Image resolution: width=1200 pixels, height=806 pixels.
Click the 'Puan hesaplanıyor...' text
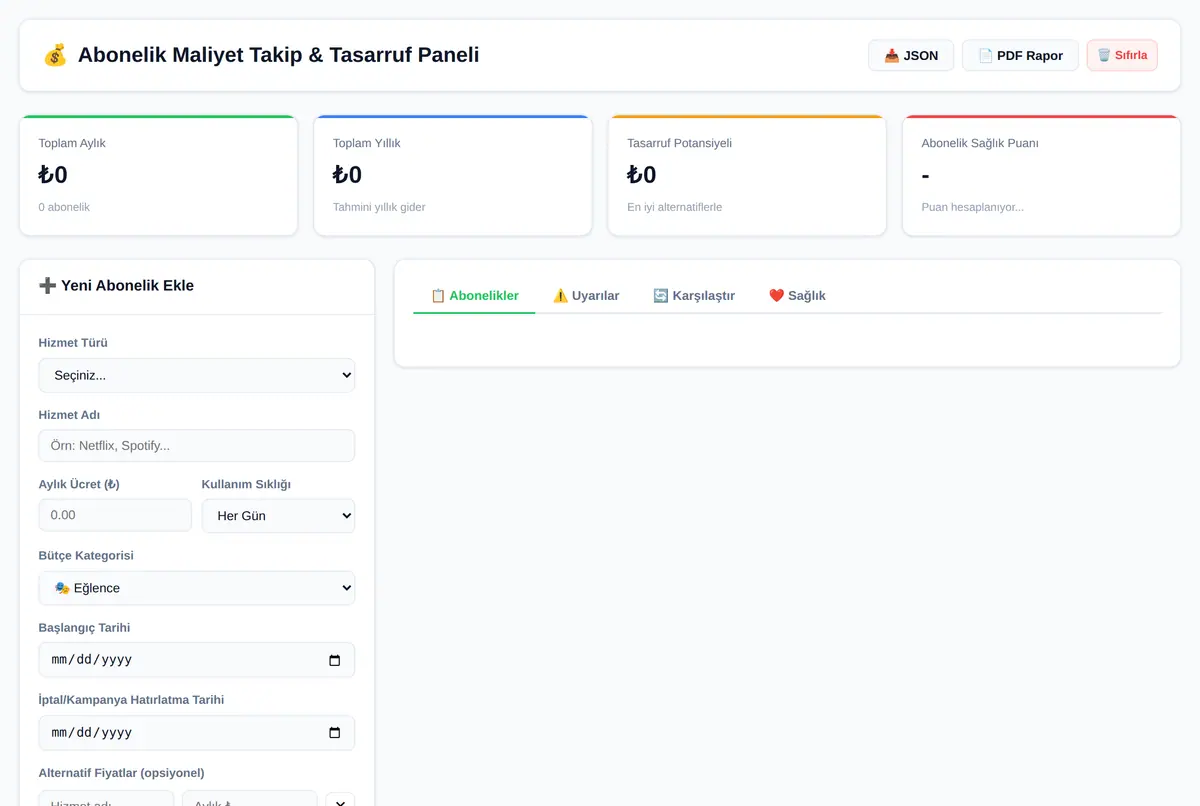pos(973,207)
